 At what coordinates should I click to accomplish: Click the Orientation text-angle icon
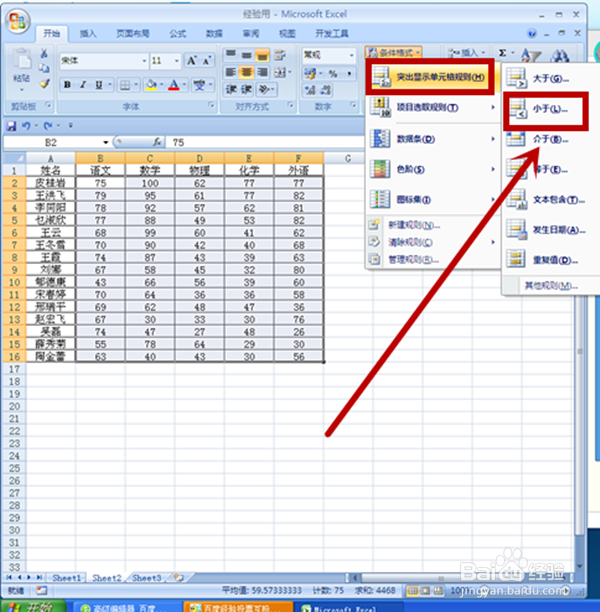264,89
